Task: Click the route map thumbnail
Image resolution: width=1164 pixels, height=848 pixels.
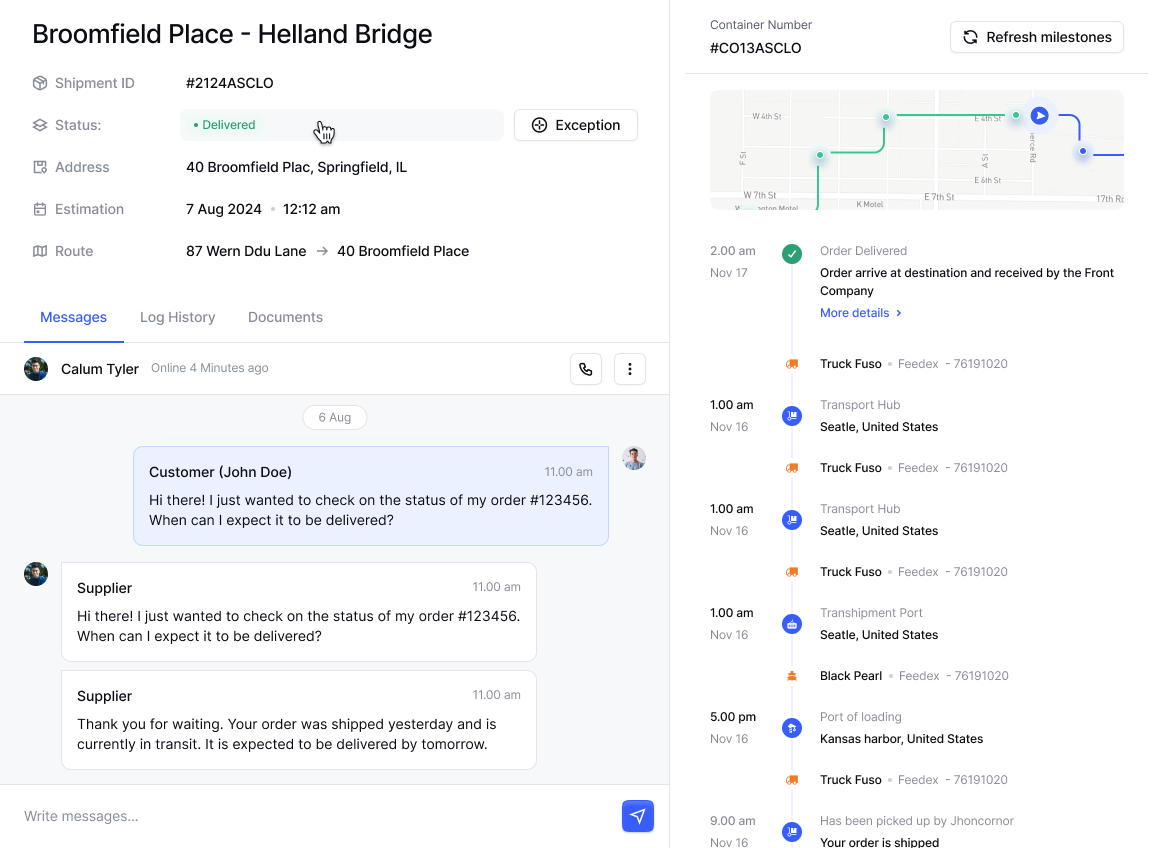Action: tap(917, 150)
